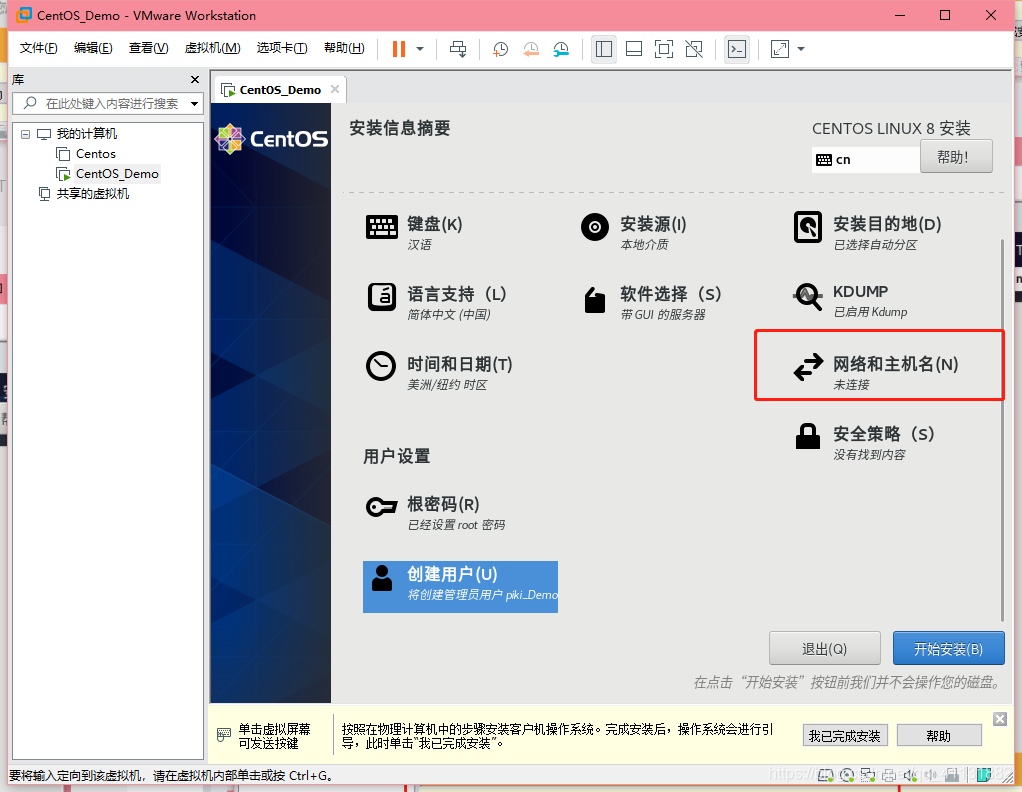Open 安装源(I) installation source
1022x792 pixels.
[x=634, y=232]
